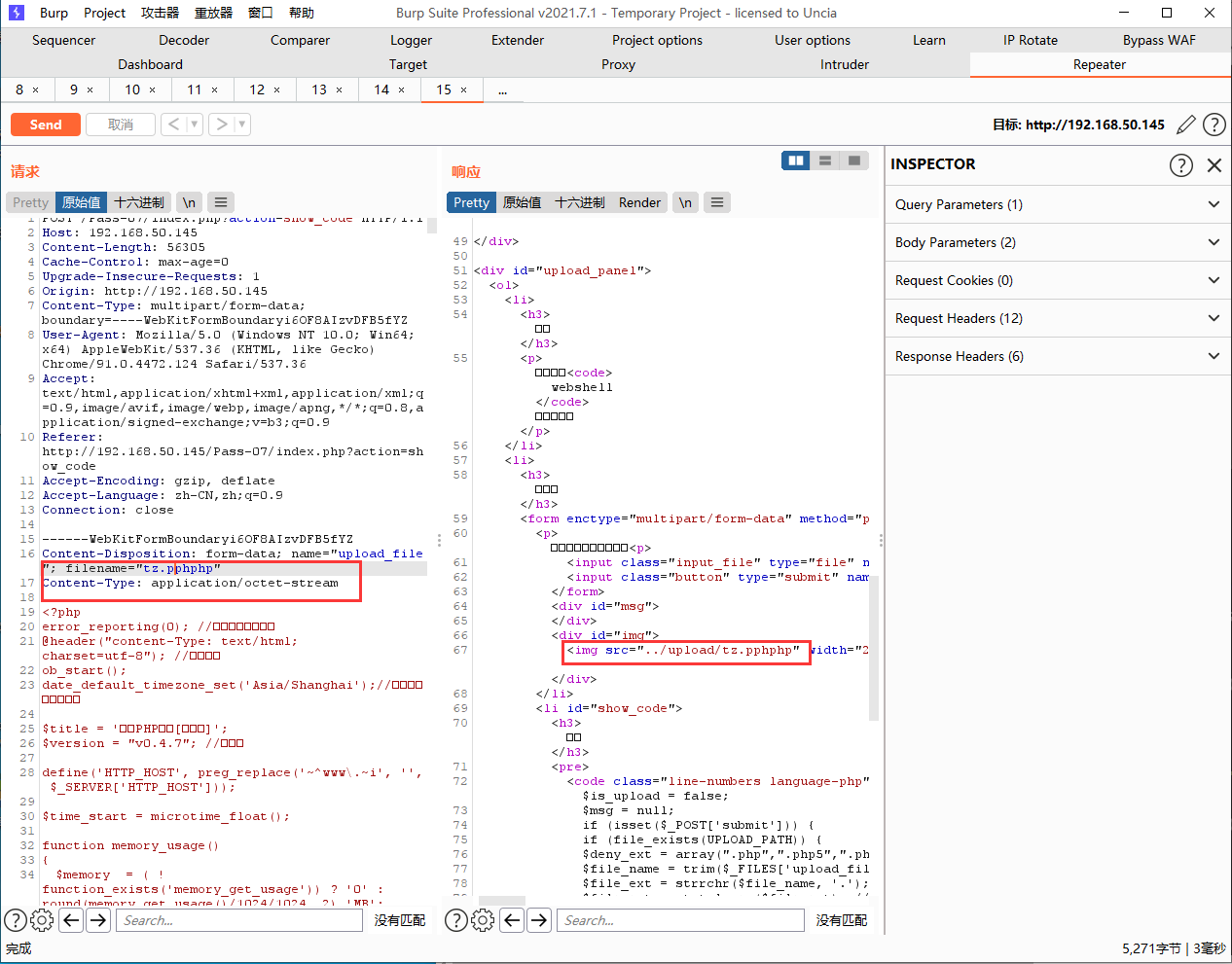The height and width of the screenshot is (964, 1232).
Task: Open back history dropdown arrow
Action: [x=194, y=125]
